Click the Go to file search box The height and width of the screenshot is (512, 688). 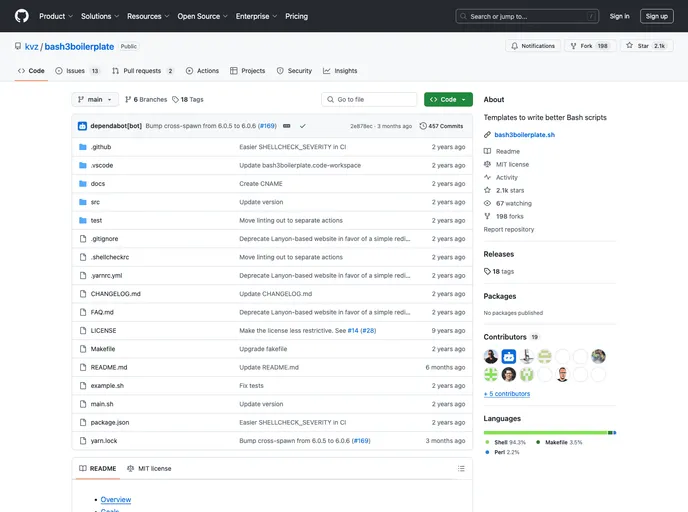[369, 100]
